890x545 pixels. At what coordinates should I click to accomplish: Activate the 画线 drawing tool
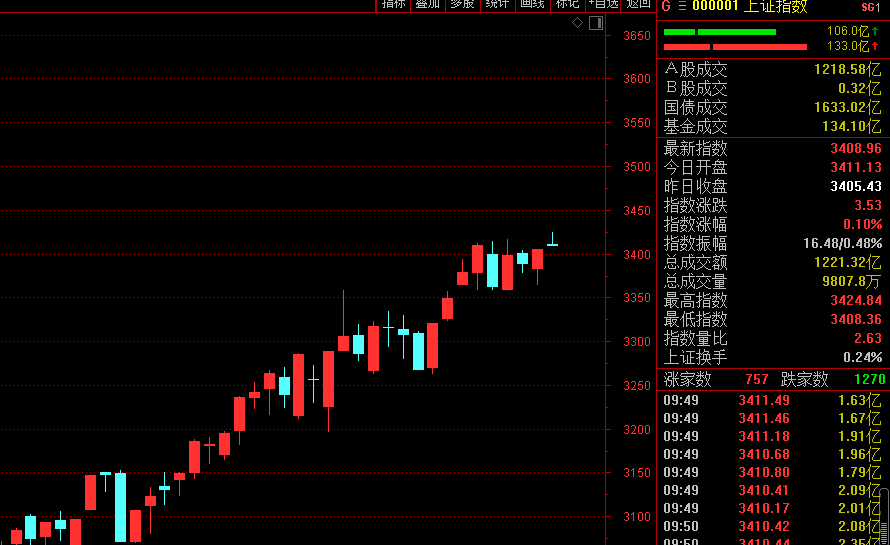[532, 4]
